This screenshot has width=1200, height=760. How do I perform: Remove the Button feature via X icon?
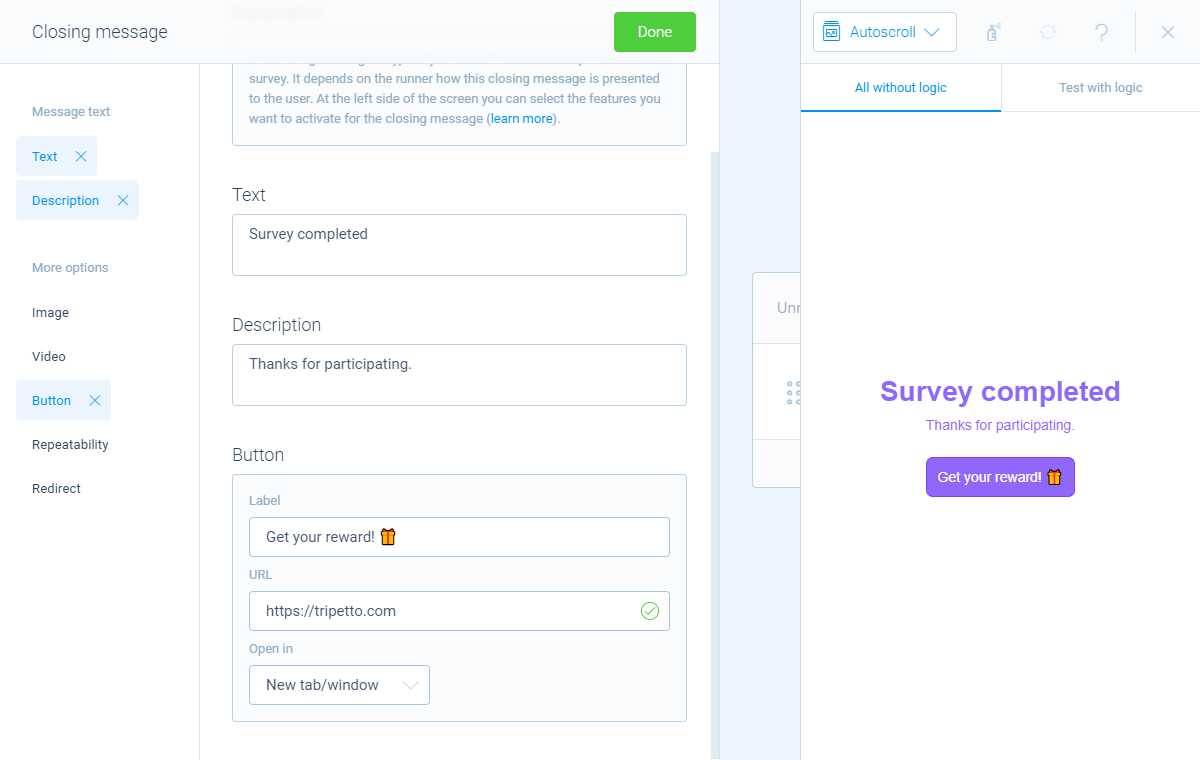click(x=95, y=400)
